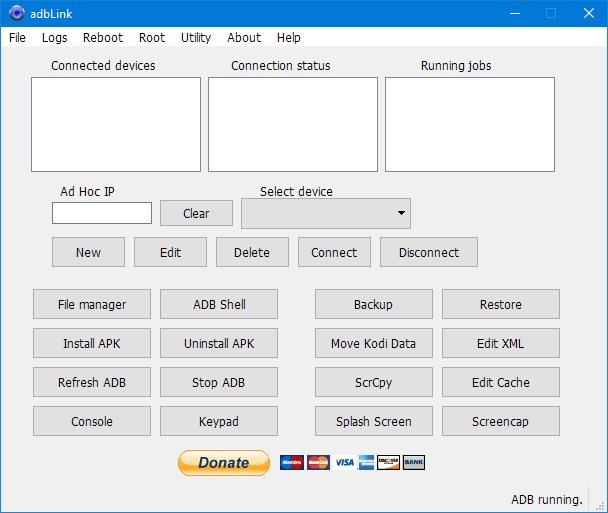Expand the Select device dropdown

[326, 213]
